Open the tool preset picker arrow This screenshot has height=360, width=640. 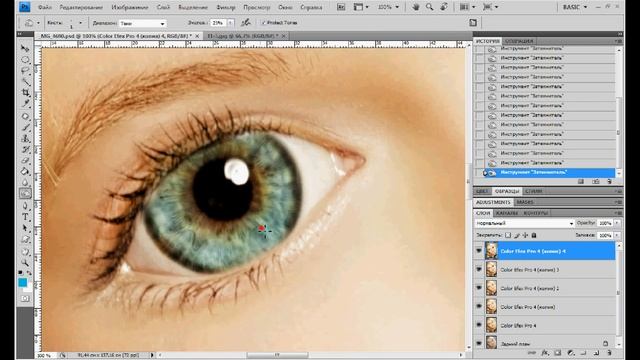[x=38, y=23]
